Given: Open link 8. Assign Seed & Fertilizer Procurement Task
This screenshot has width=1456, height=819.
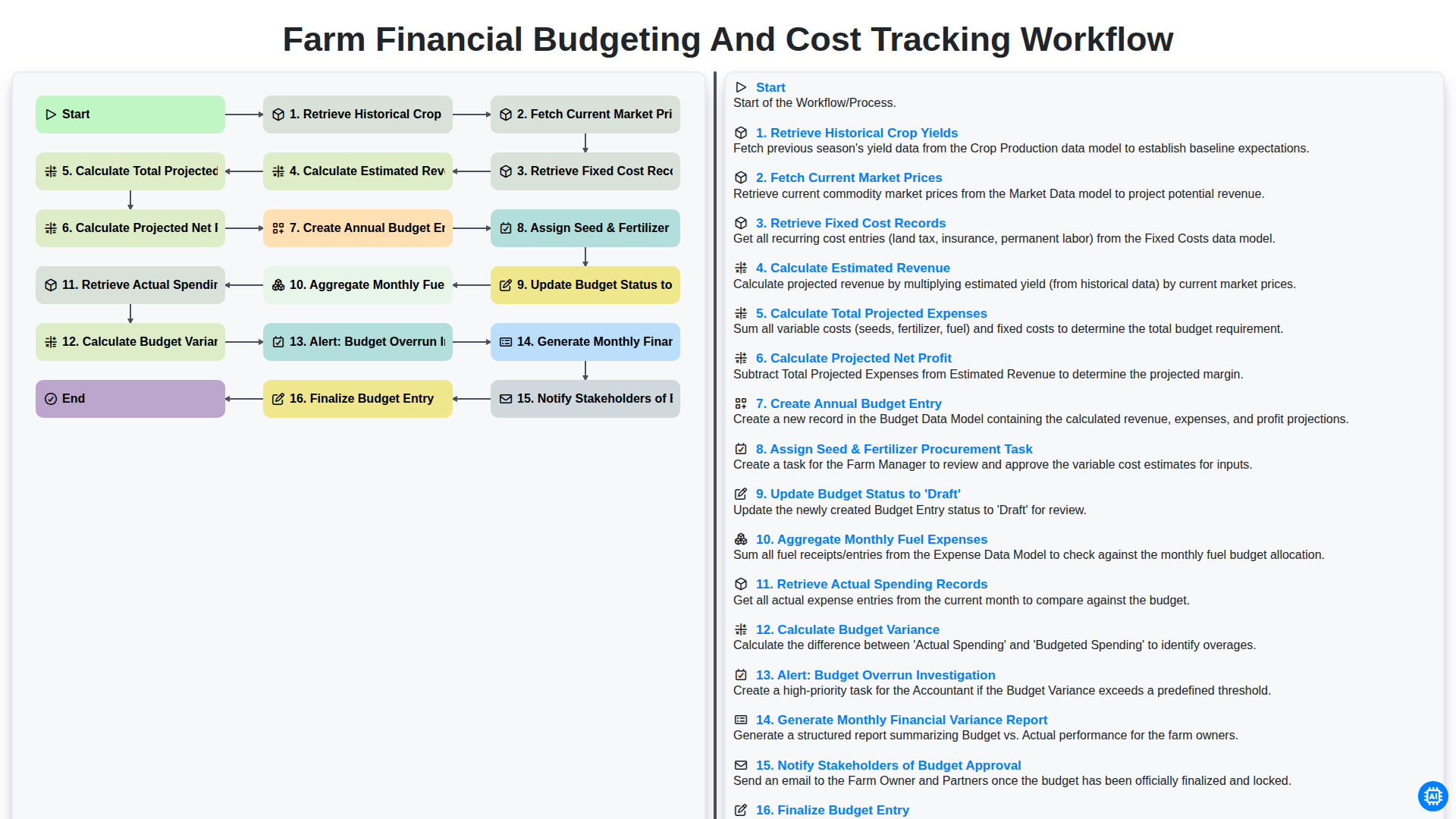Looking at the screenshot, I should tap(894, 449).
